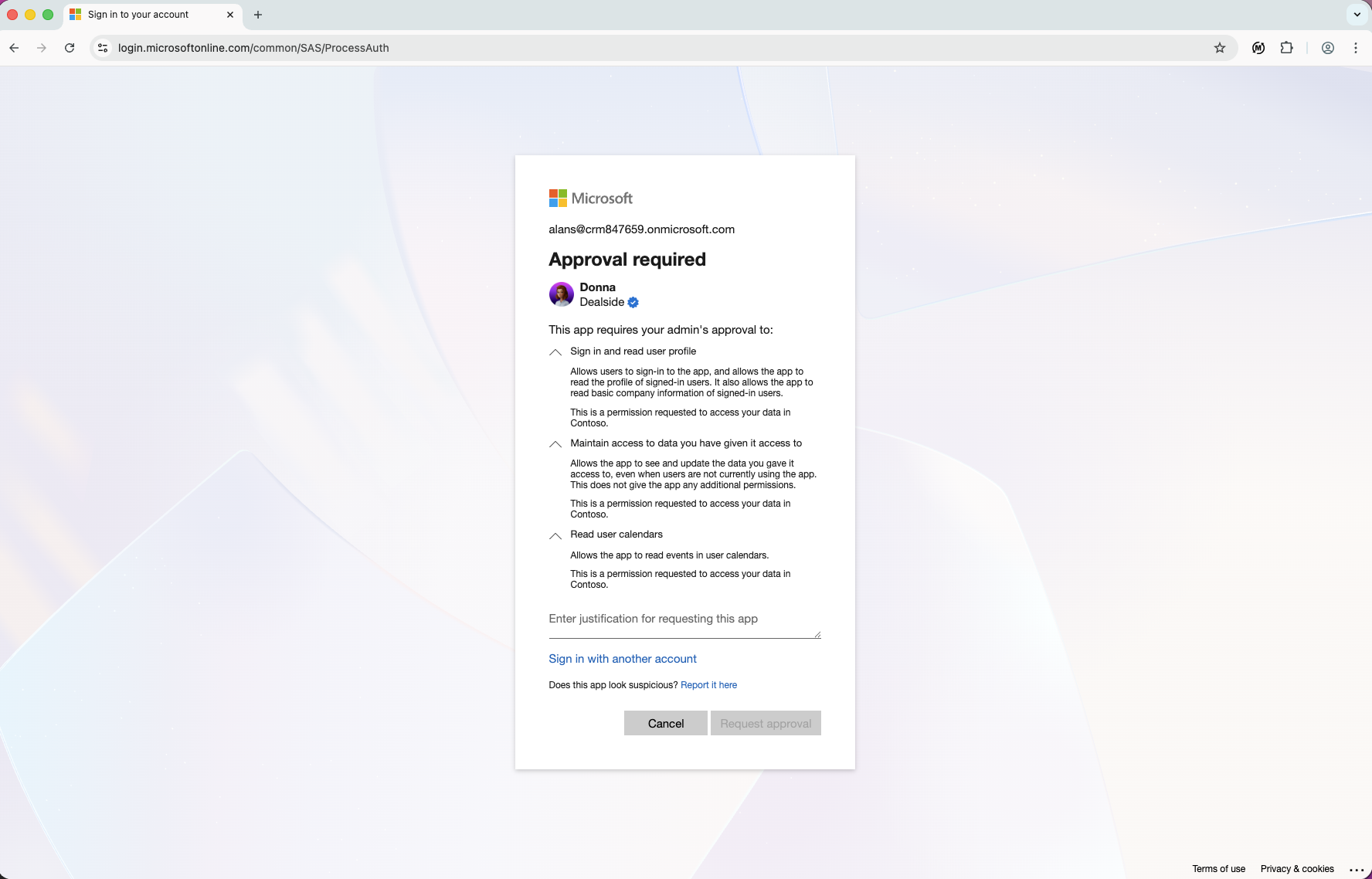Click the Microsoft logo
This screenshot has width=1372, height=879.
pyautogui.click(x=591, y=199)
